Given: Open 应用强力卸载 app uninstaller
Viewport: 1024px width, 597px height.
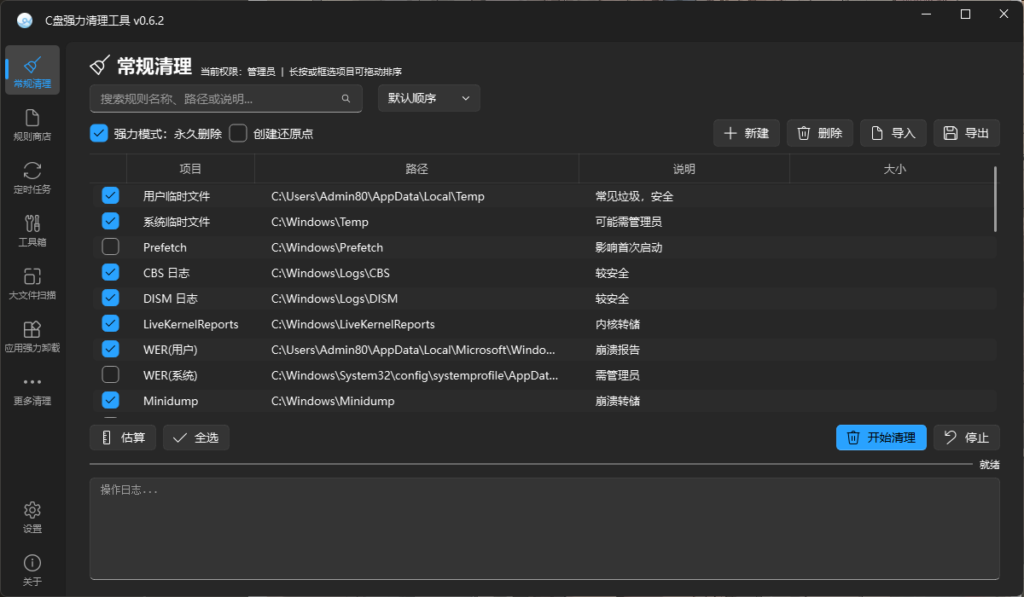Looking at the screenshot, I should coord(32,336).
